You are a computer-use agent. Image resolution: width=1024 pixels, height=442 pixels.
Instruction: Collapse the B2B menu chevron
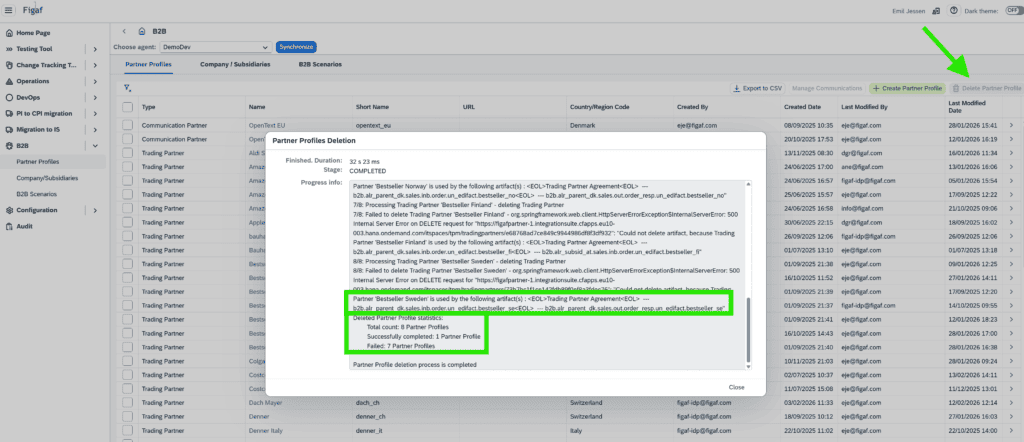coord(95,146)
